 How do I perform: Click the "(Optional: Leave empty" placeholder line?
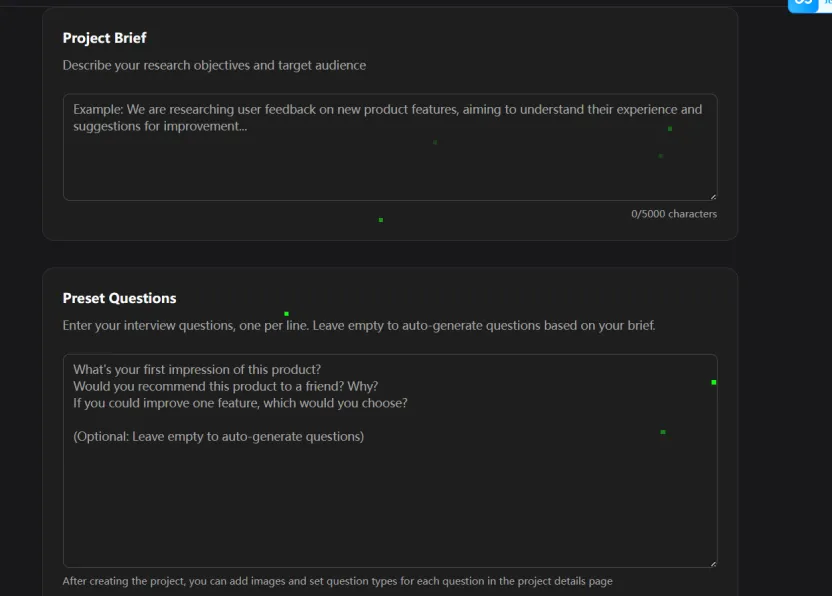[218, 436]
